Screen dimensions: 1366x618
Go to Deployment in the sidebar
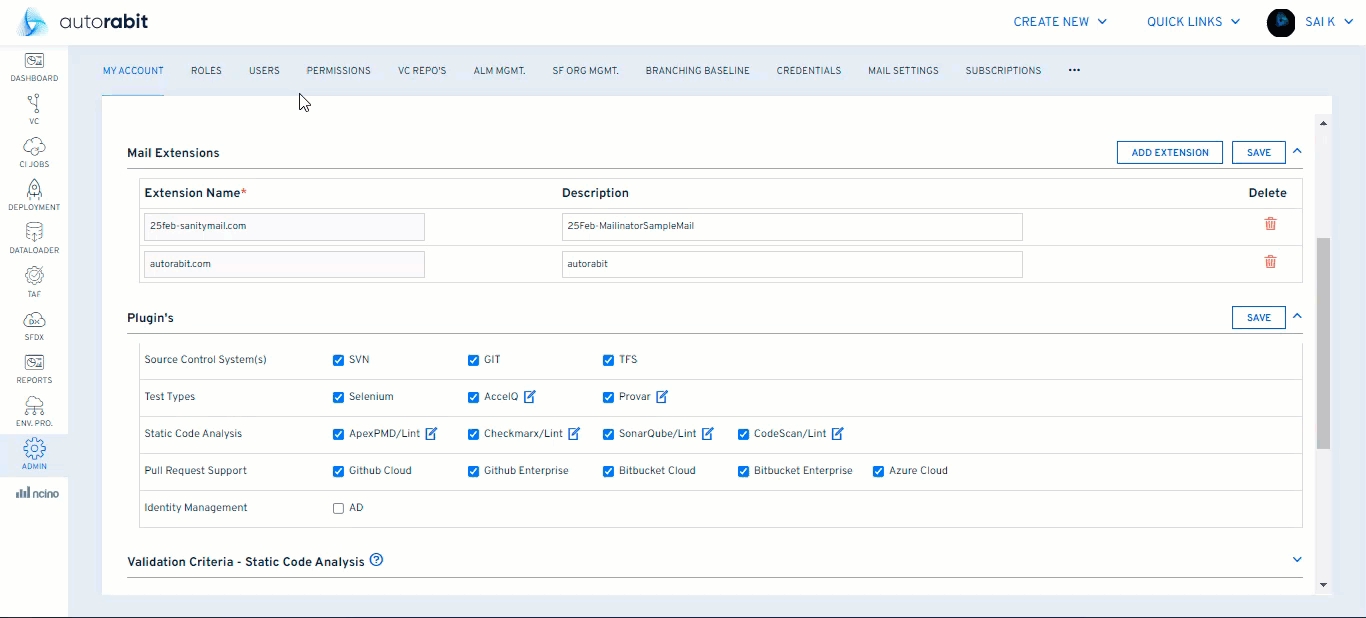(x=34, y=195)
